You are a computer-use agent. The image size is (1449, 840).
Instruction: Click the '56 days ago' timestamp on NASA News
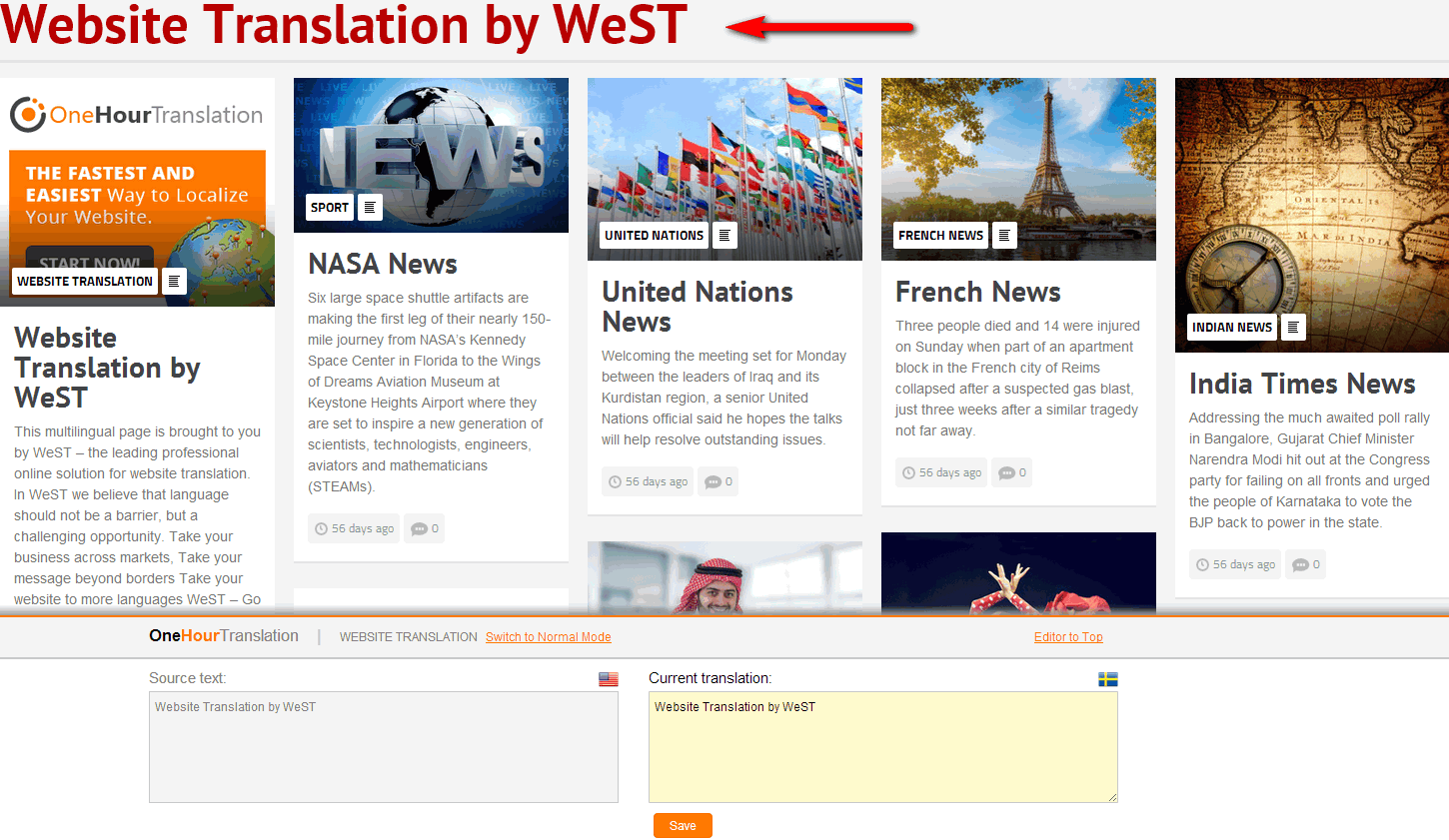click(354, 528)
